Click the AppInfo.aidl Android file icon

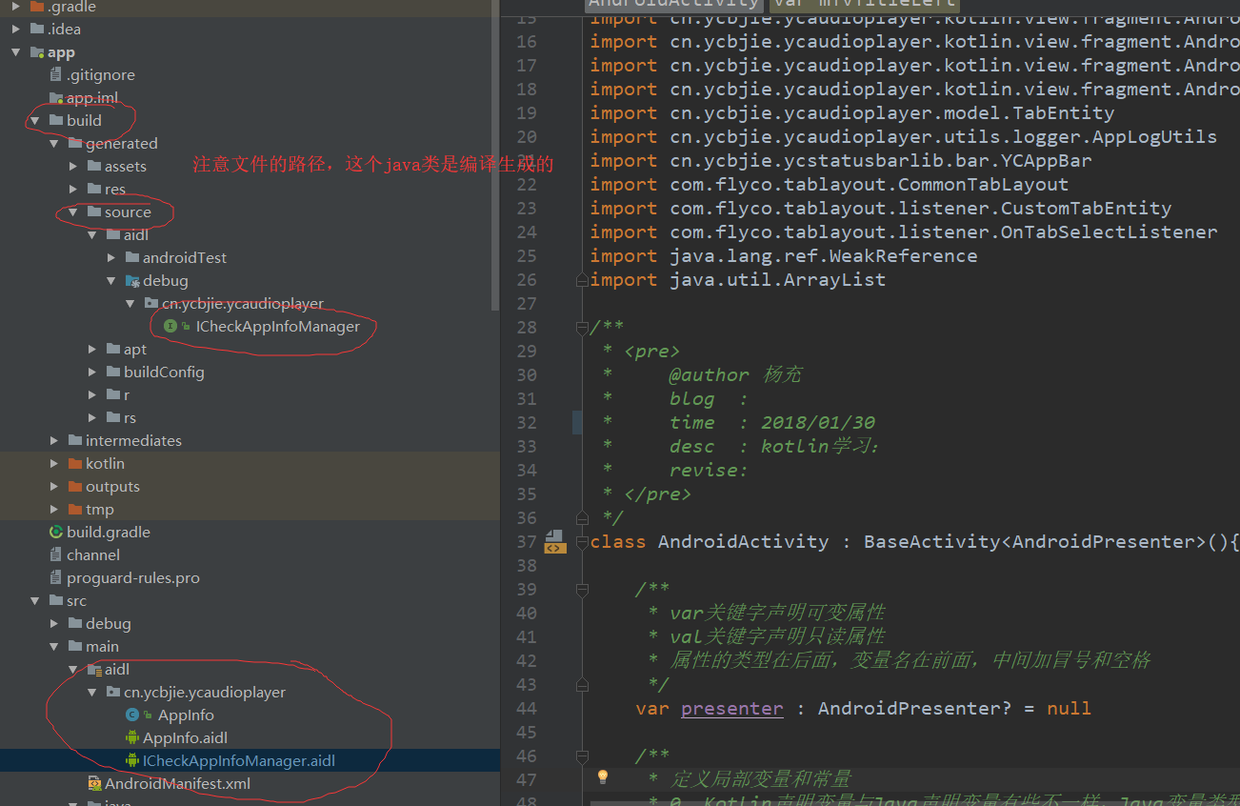[x=132, y=738]
